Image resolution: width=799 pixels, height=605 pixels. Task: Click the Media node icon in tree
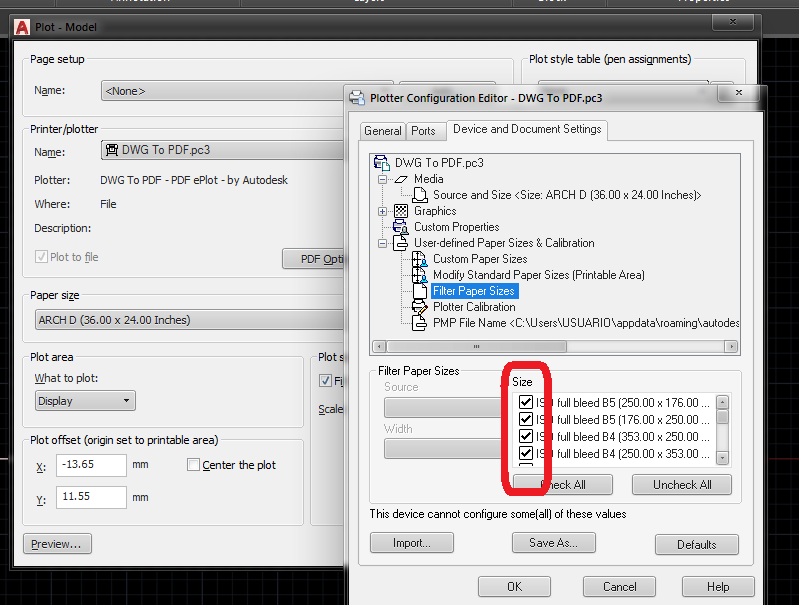click(x=402, y=179)
